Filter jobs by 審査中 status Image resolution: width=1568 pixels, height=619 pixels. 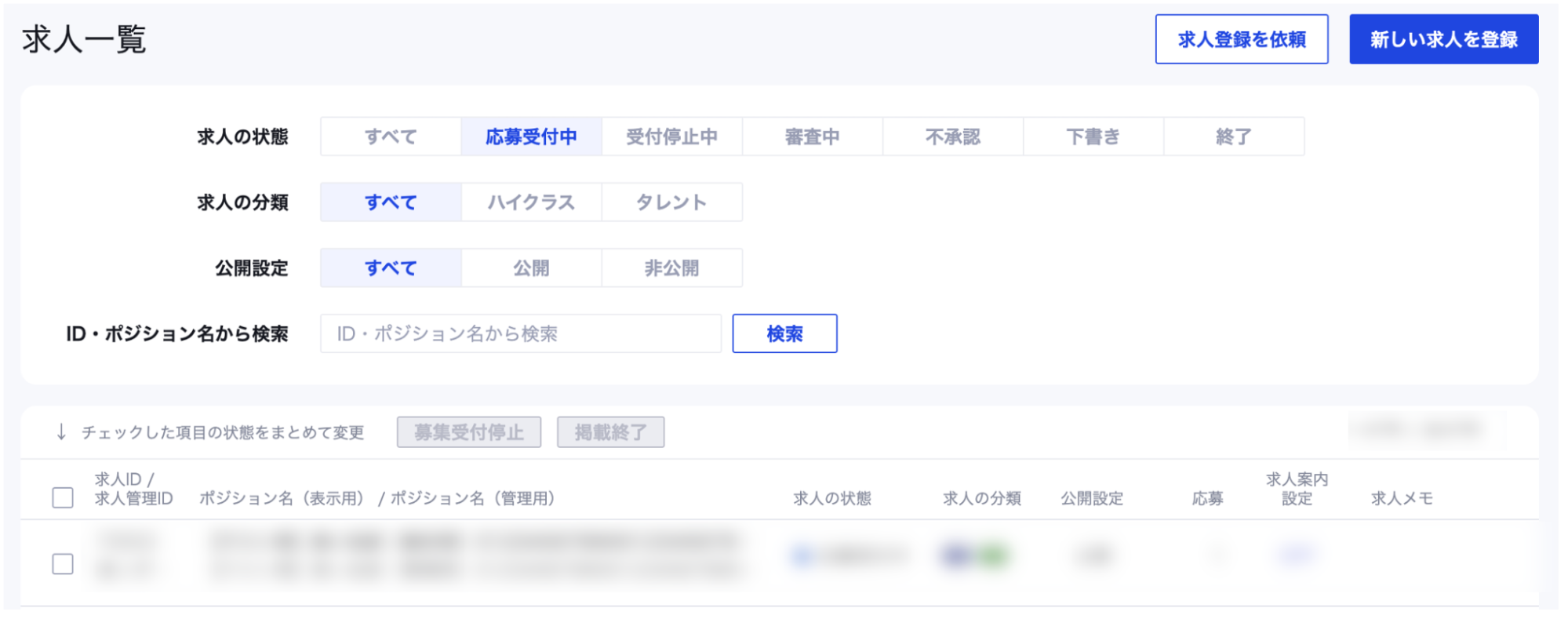coord(812,137)
